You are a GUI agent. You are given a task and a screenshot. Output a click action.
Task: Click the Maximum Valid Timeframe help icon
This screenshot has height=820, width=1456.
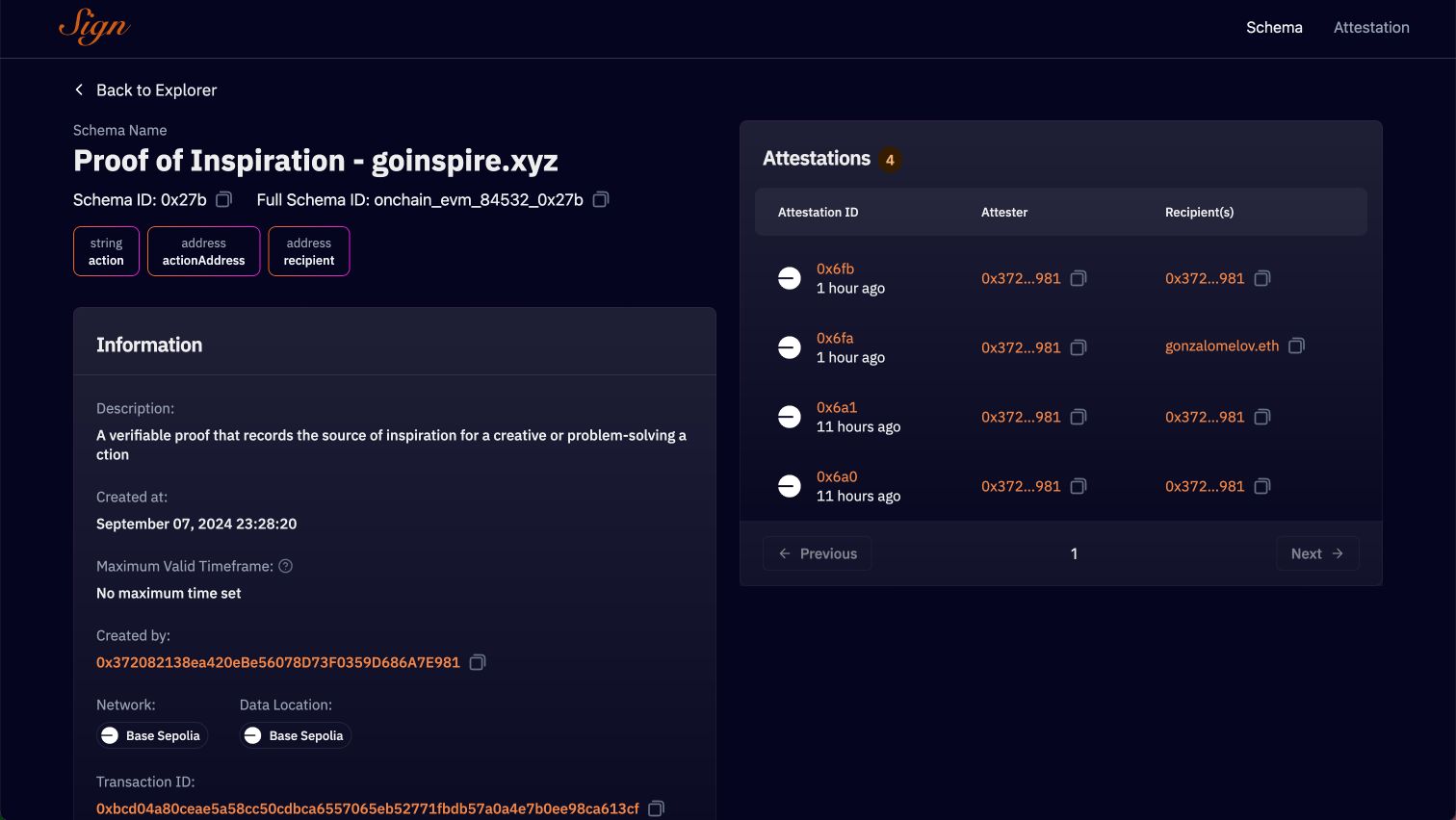[286, 566]
